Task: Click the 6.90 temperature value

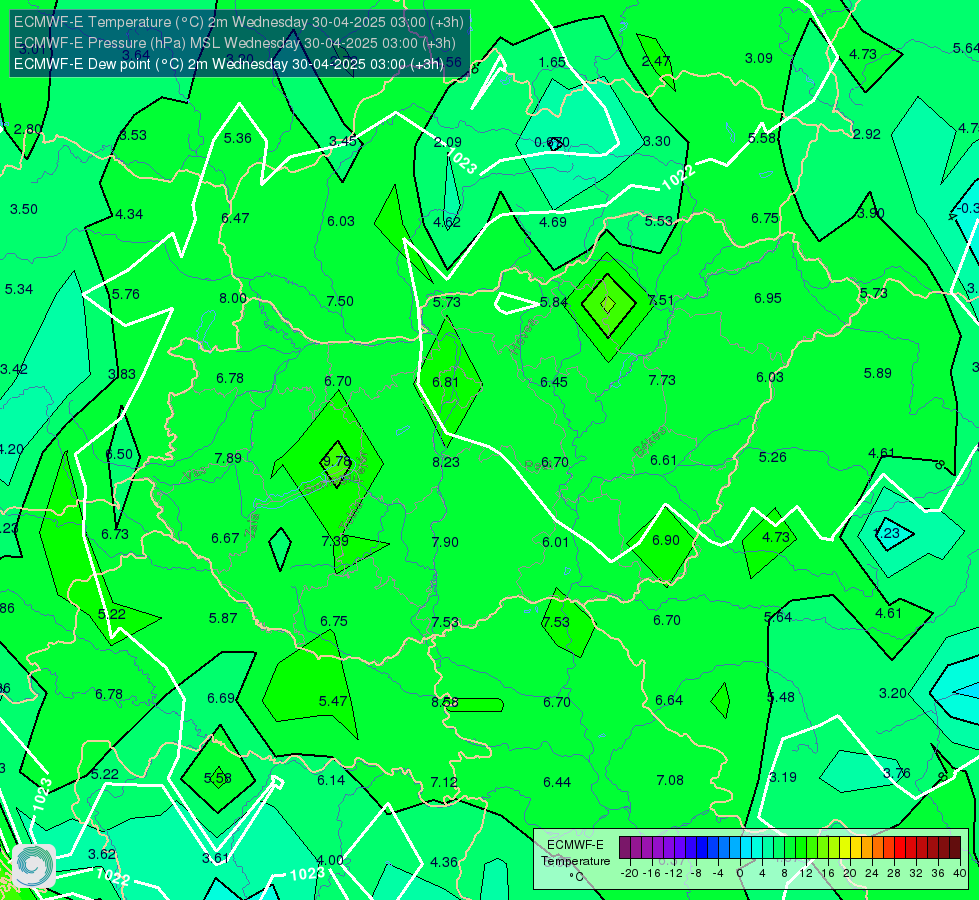Action: coord(666,540)
